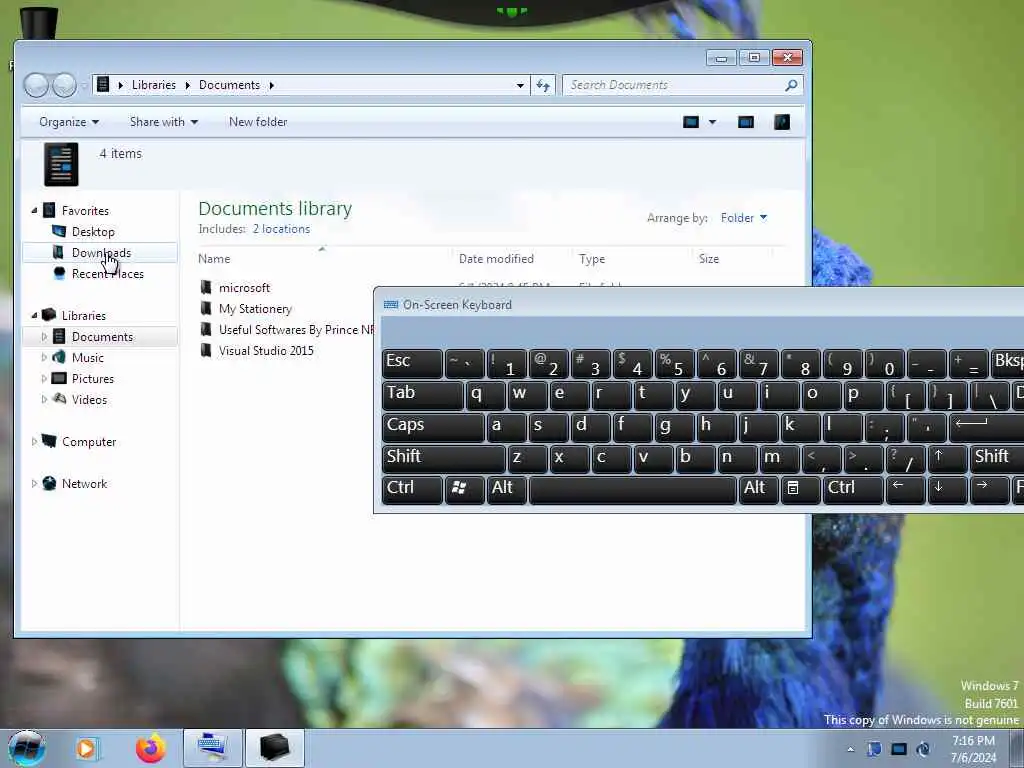
Task: Launch Firefox from the taskbar
Action: tap(150, 748)
